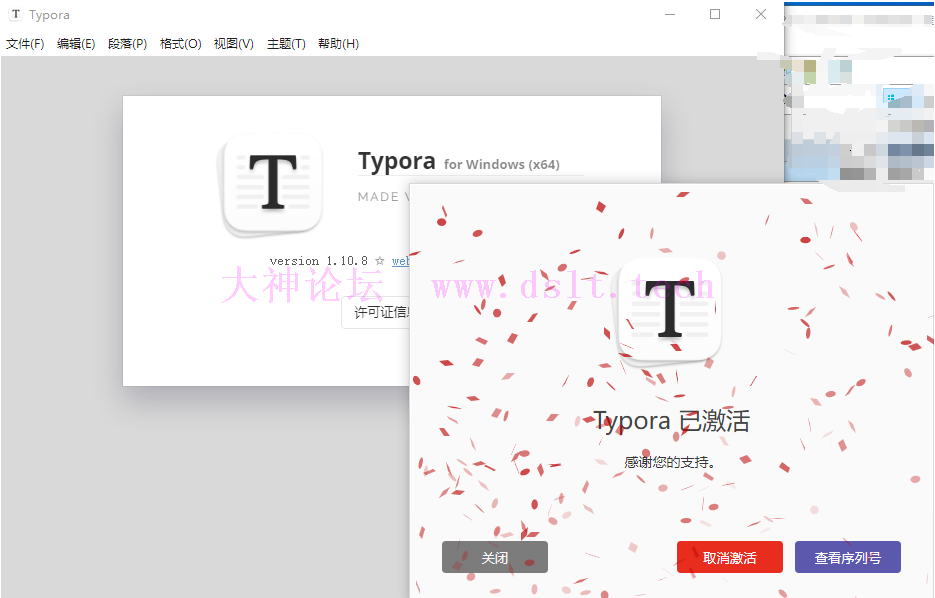Open the 编辑(E) menu

tap(76, 44)
